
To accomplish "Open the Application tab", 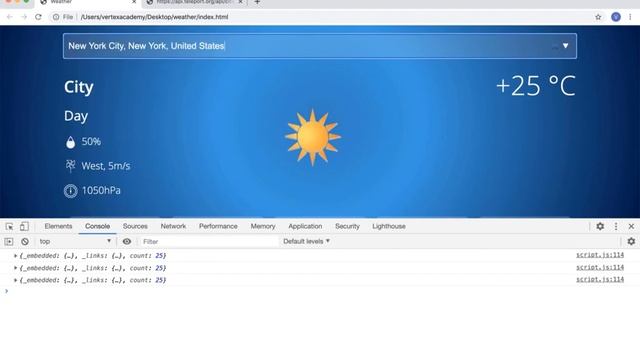I will 305,226.
